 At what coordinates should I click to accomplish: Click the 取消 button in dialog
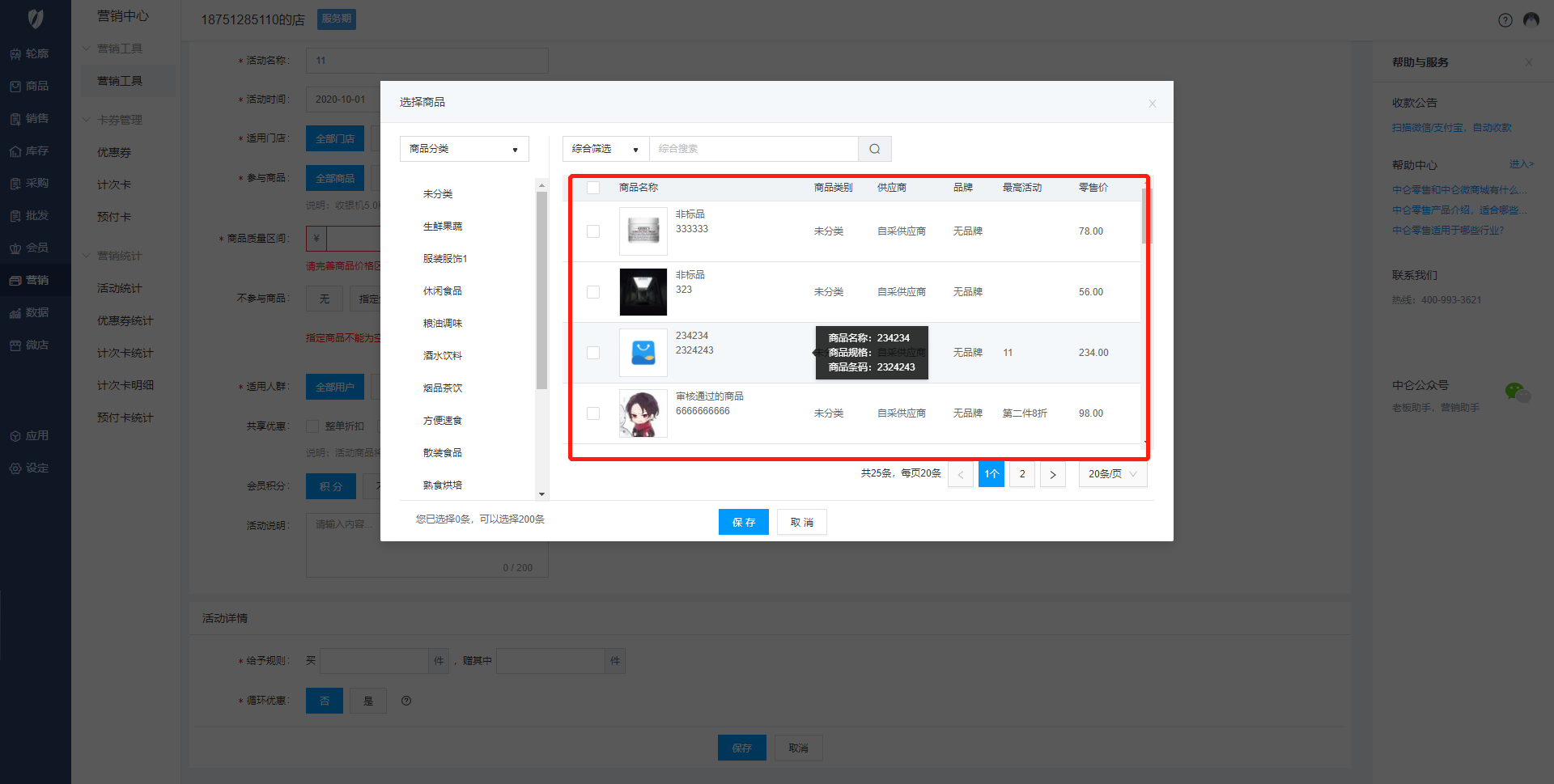click(801, 523)
